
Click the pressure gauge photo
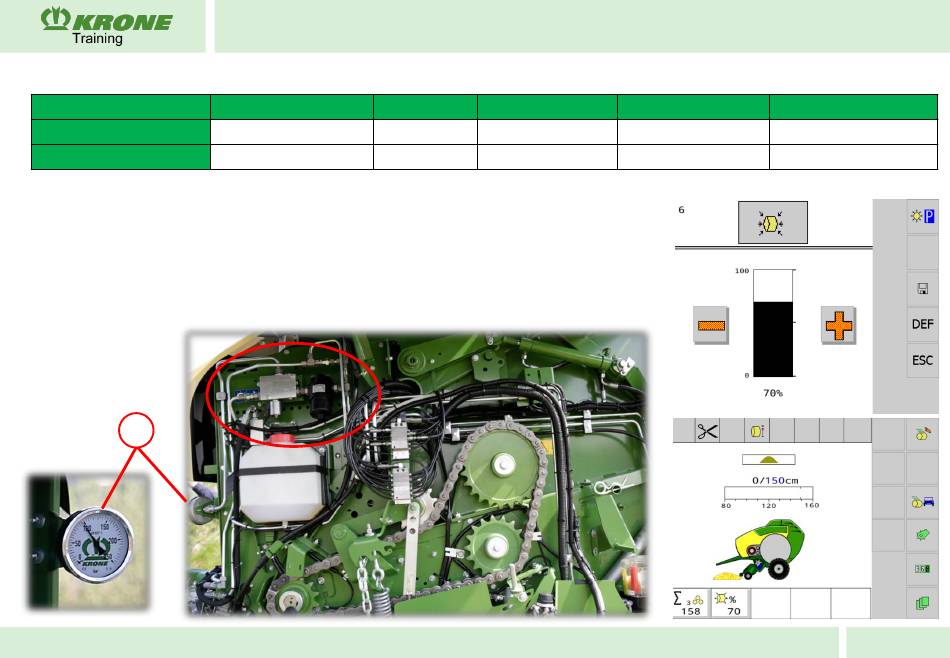(90, 542)
